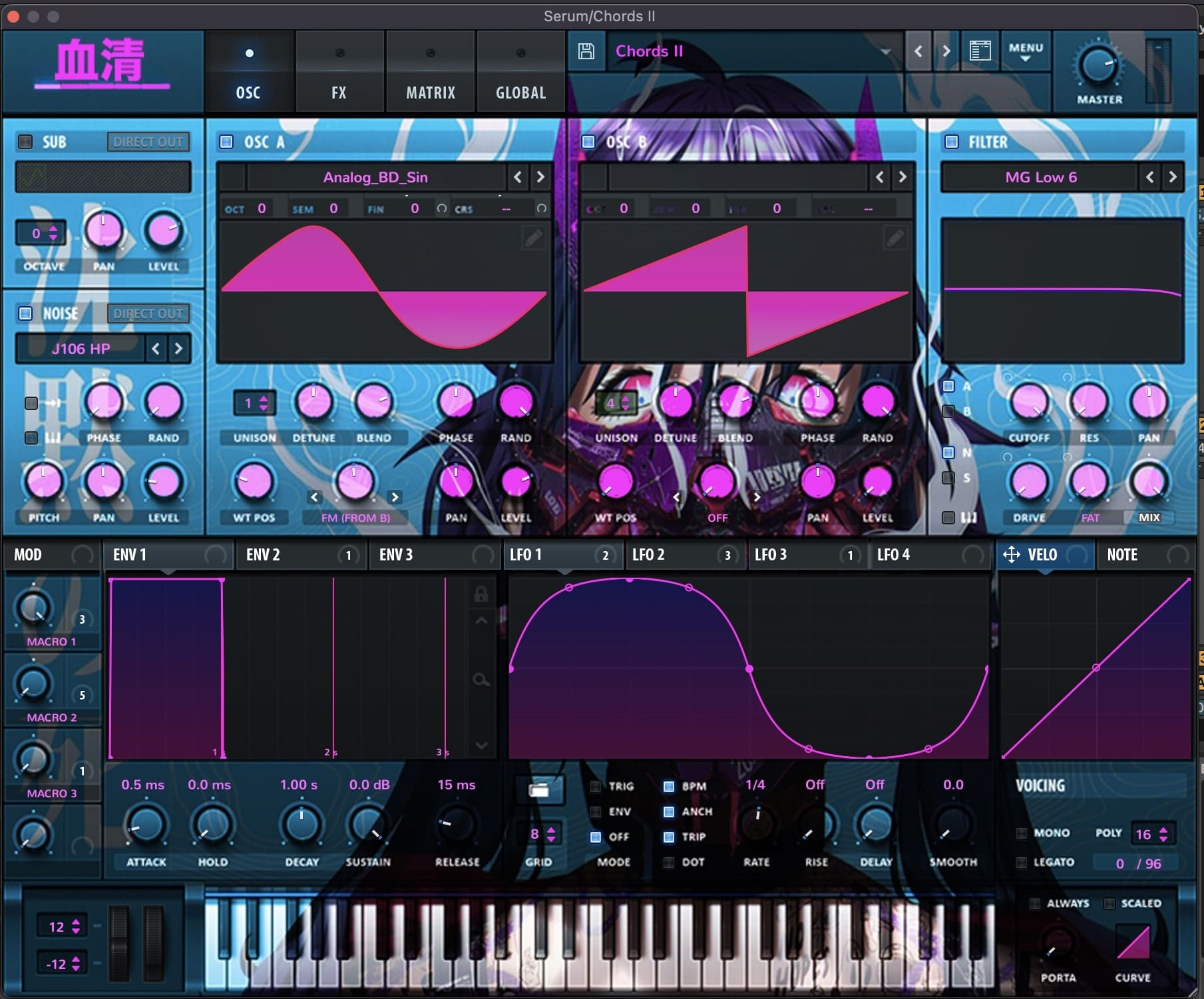Click filter CUTOFF knob

(x=1029, y=402)
